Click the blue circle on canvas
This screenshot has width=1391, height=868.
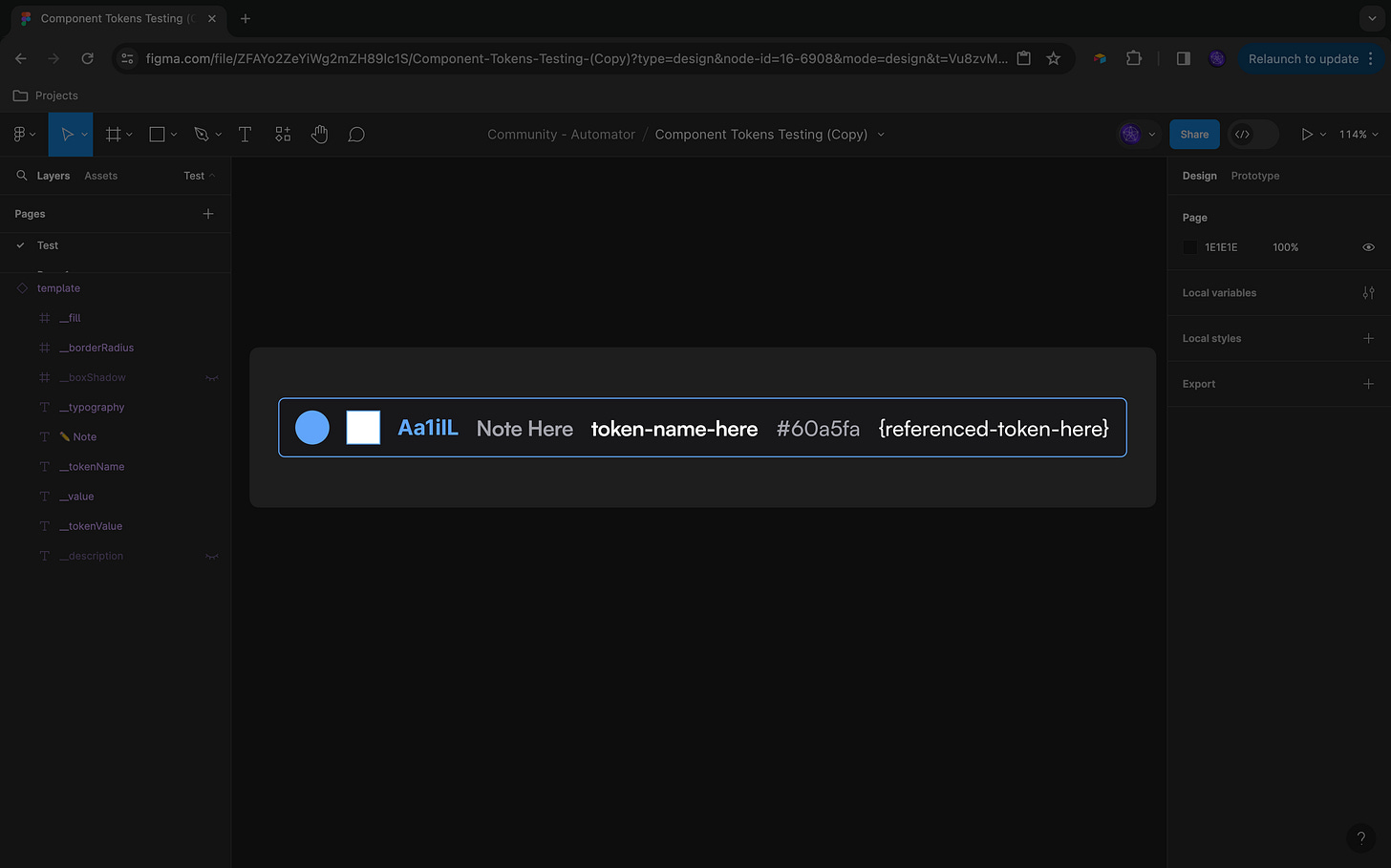[x=312, y=428]
